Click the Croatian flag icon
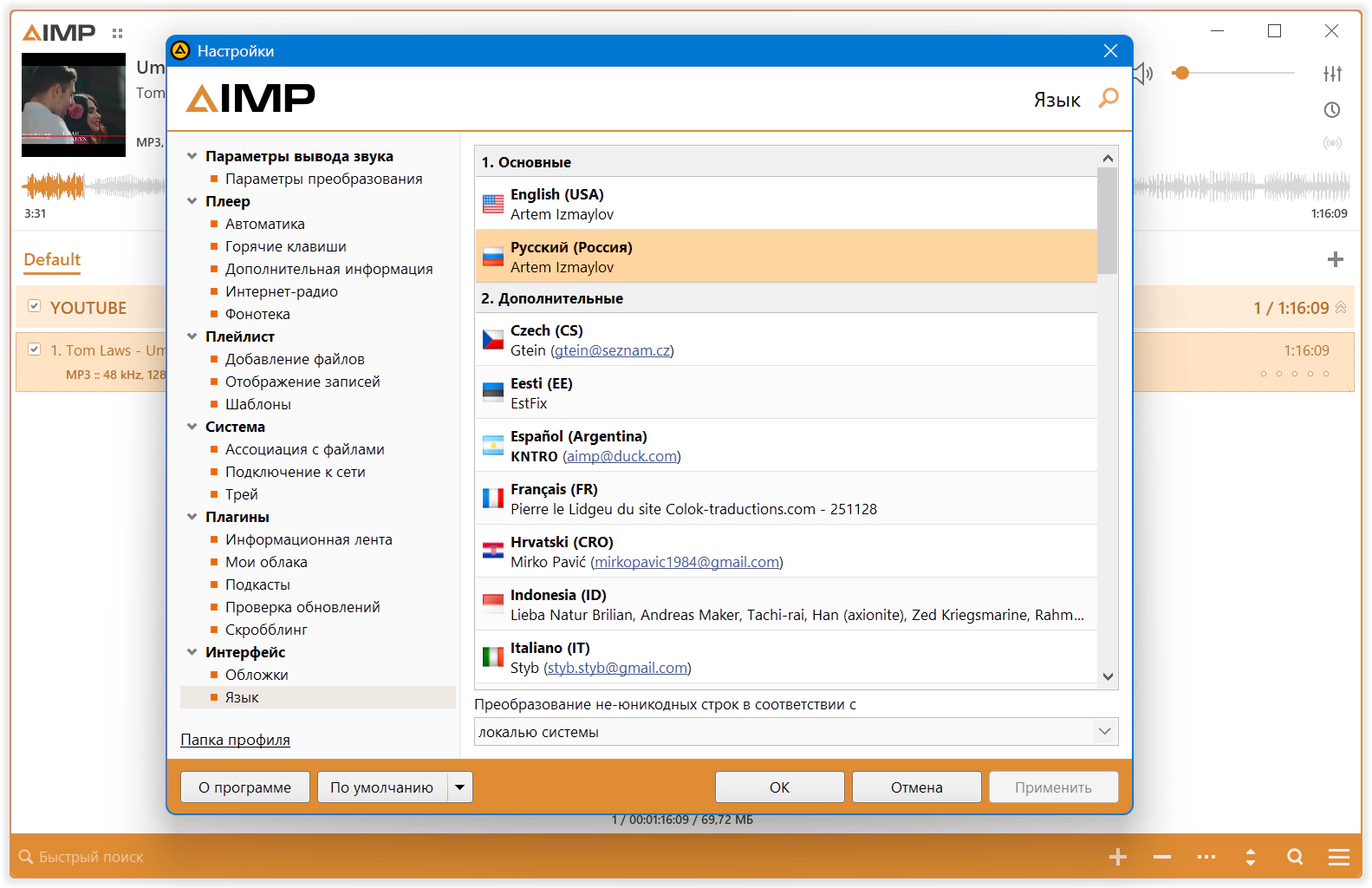 493,552
